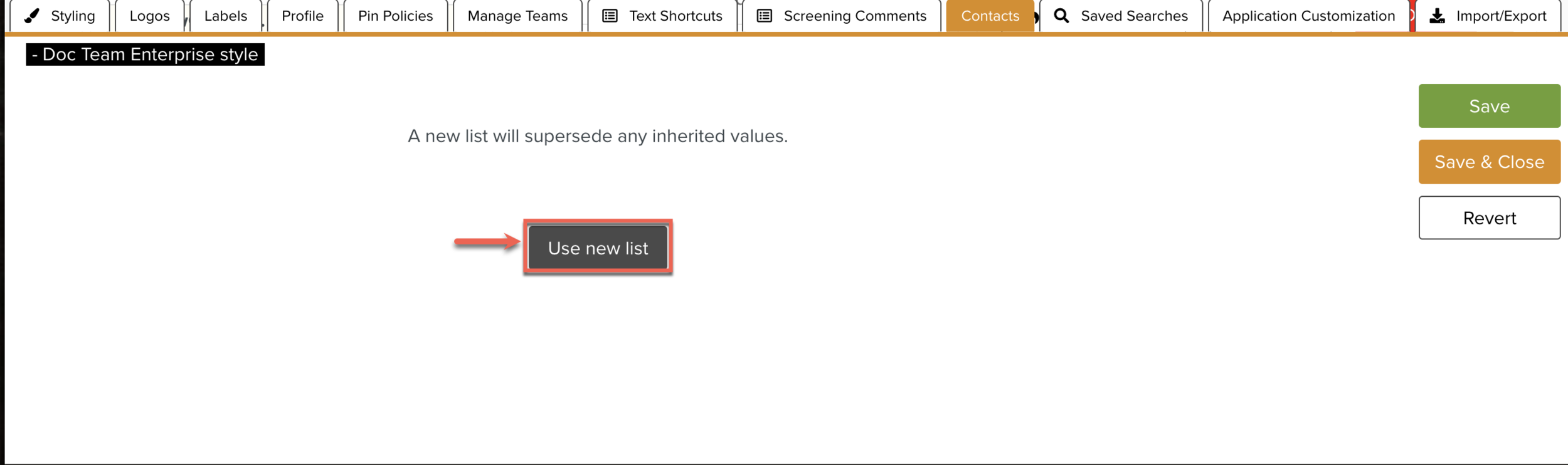
Task: Select the Pin Policies tab
Action: pos(395,16)
